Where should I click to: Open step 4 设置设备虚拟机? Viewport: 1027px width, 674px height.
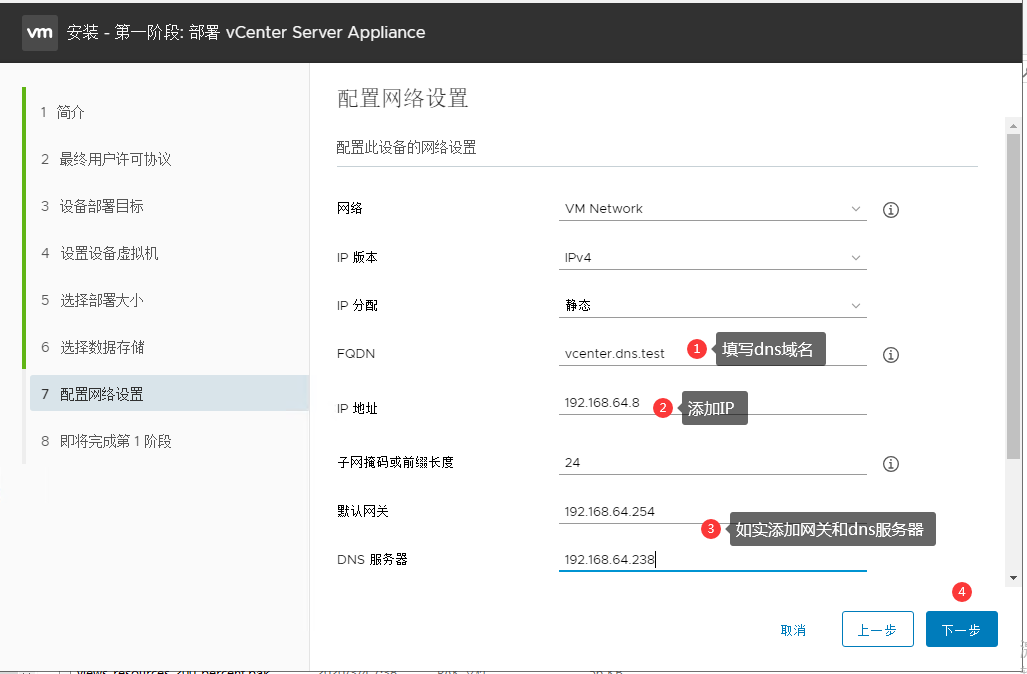pyautogui.click(x=108, y=253)
